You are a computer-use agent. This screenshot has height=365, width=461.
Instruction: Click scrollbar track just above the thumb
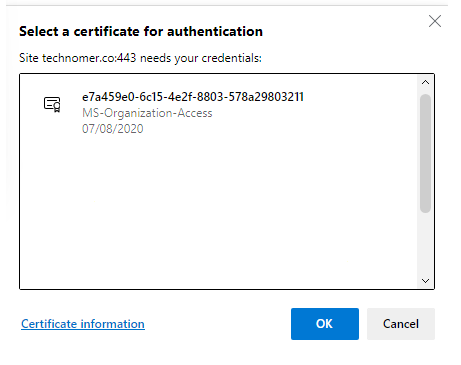pyautogui.click(x=425, y=91)
